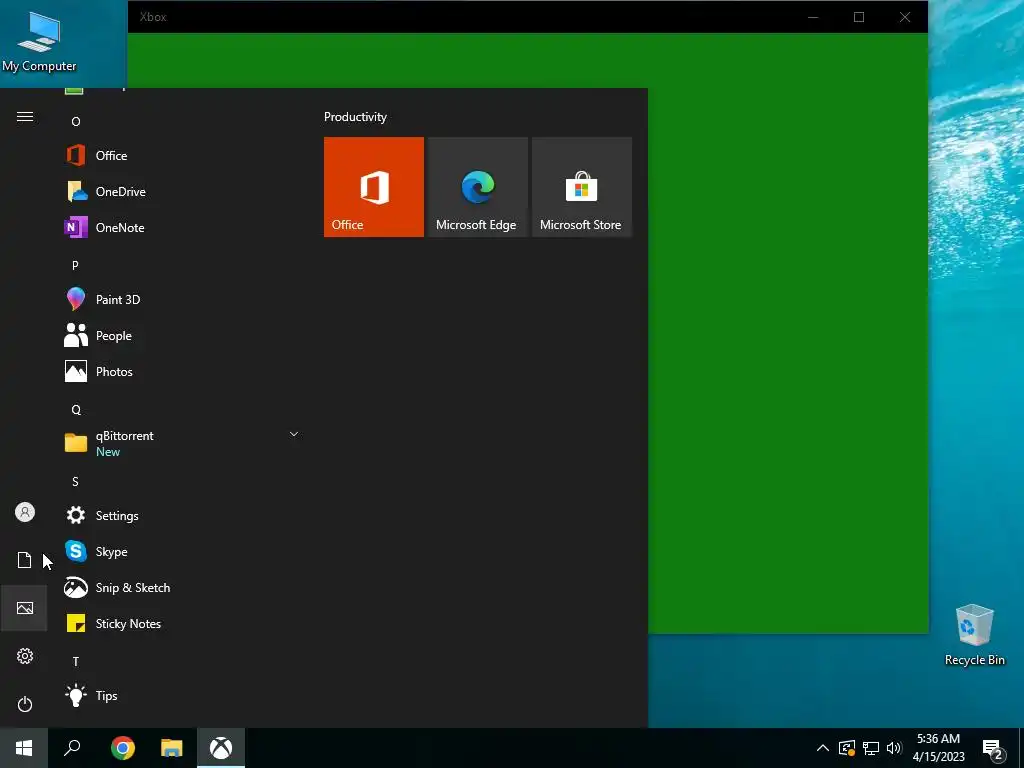Select the My Computer desktop icon
This screenshot has height=768, width=1024.
pyautogui.click(x=39, y=41)
